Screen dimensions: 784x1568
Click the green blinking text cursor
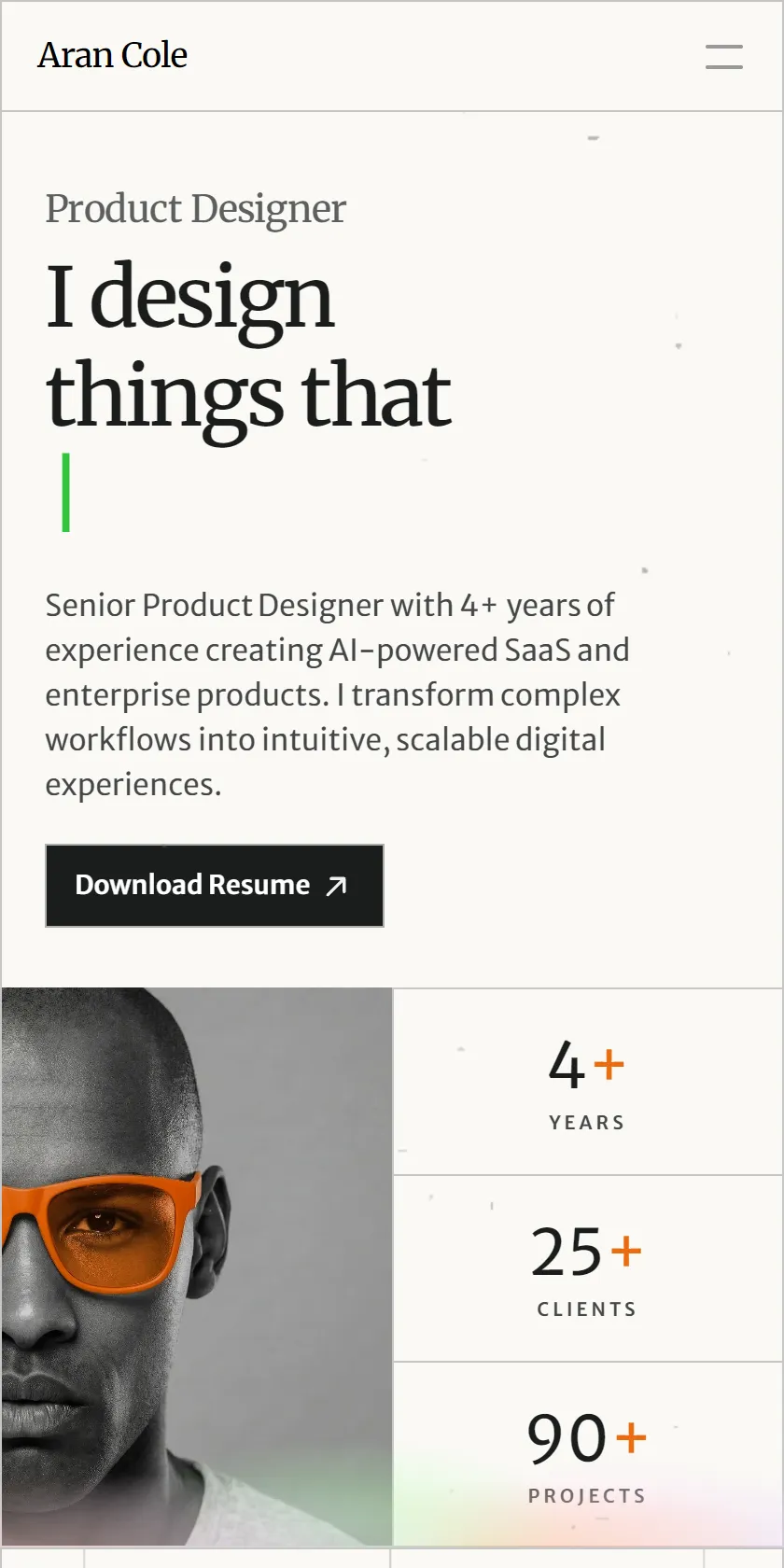pos(65,493)
